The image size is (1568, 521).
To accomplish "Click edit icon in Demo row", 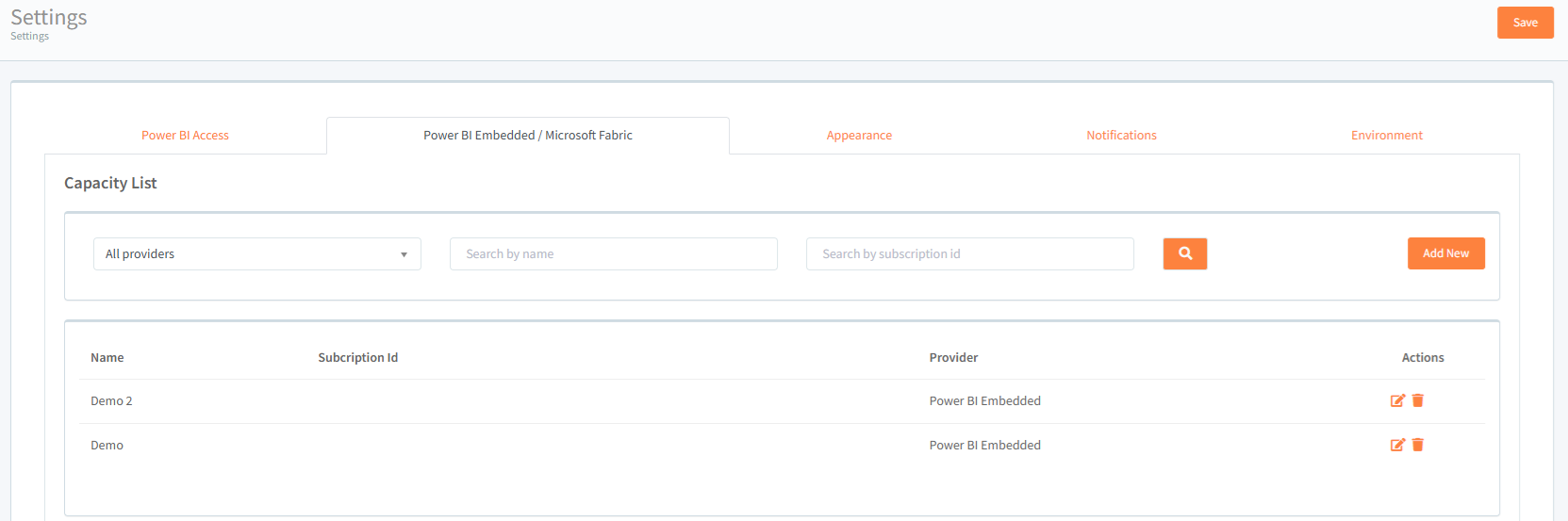I will tap(1397, 445).
